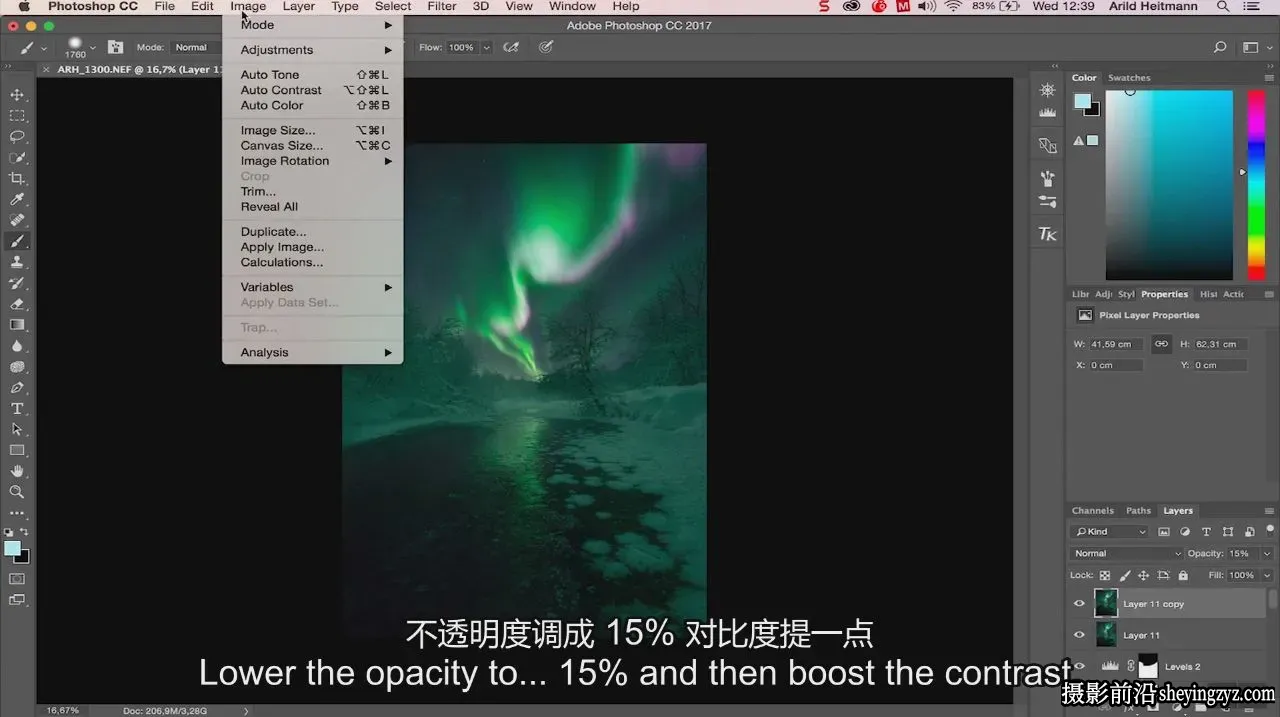
Task: Select the Quick Selection tool
Action: point(17,158)
